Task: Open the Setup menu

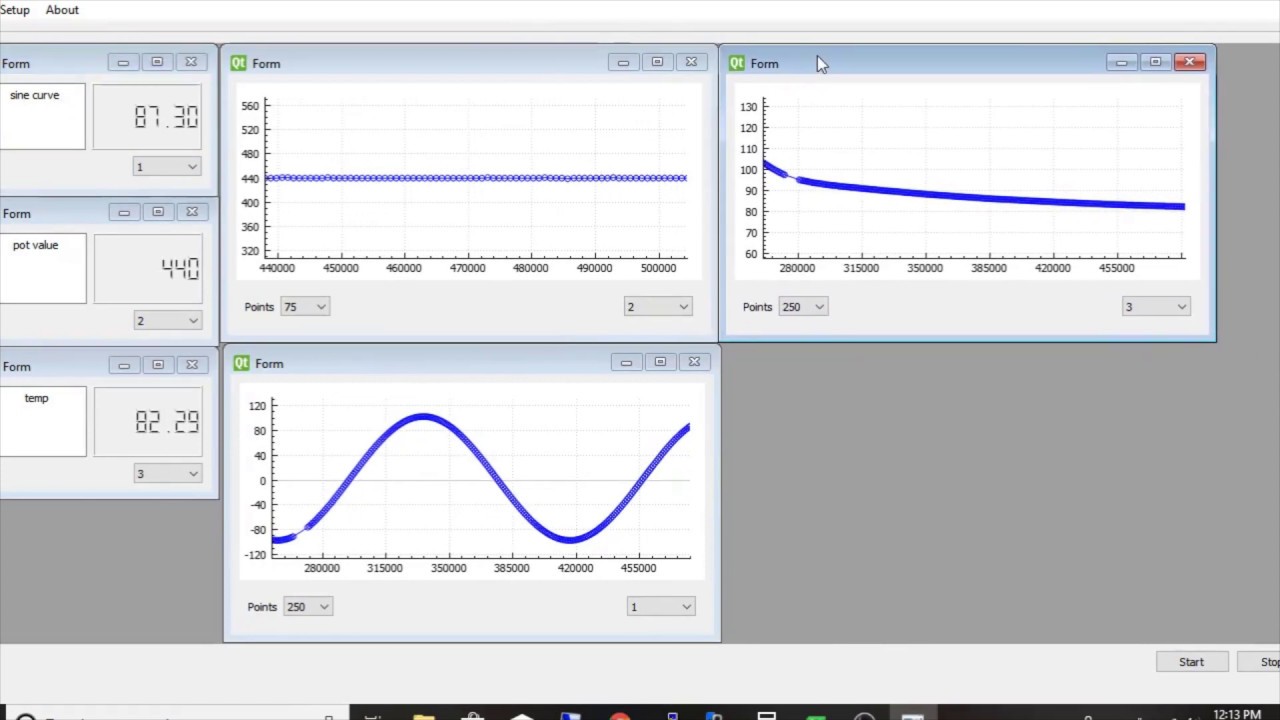Action: 14,10
